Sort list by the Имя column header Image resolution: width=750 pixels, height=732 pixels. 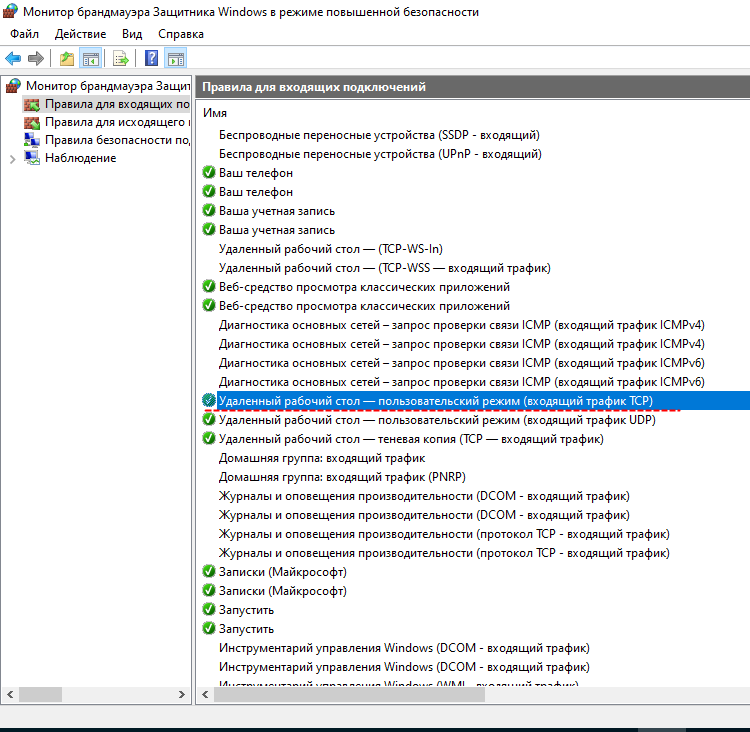click(215, 113)
